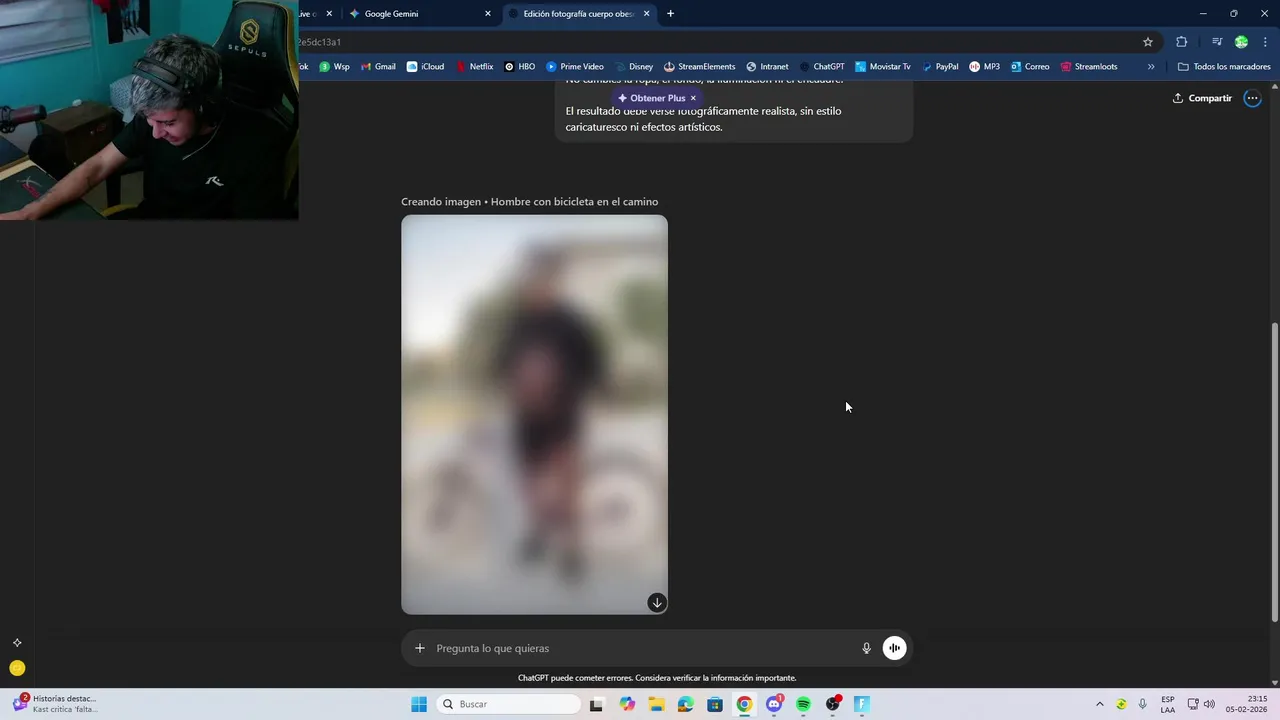The height and width of the screenshot is (720, 1280).
Task: Open a new browser tab
Action: click(x=670, y=14)
